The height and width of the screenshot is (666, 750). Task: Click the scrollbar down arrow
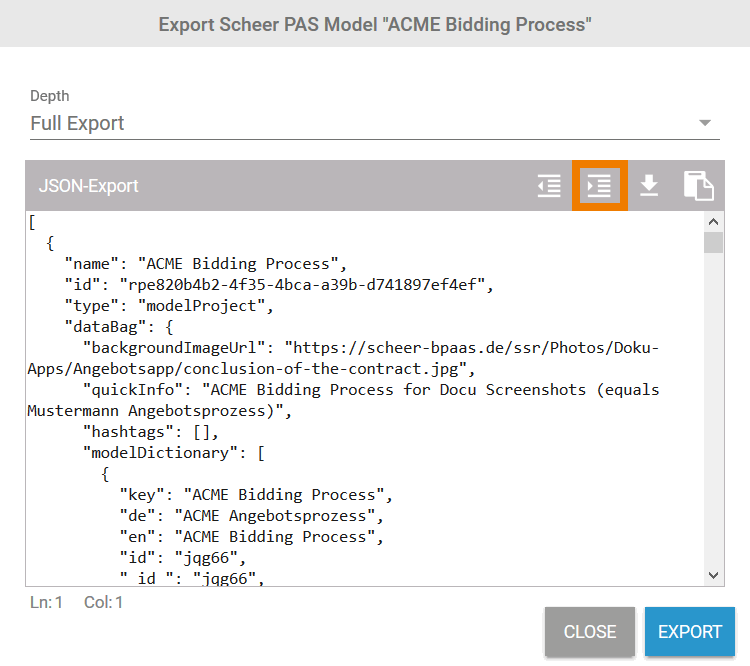[713, 575]
